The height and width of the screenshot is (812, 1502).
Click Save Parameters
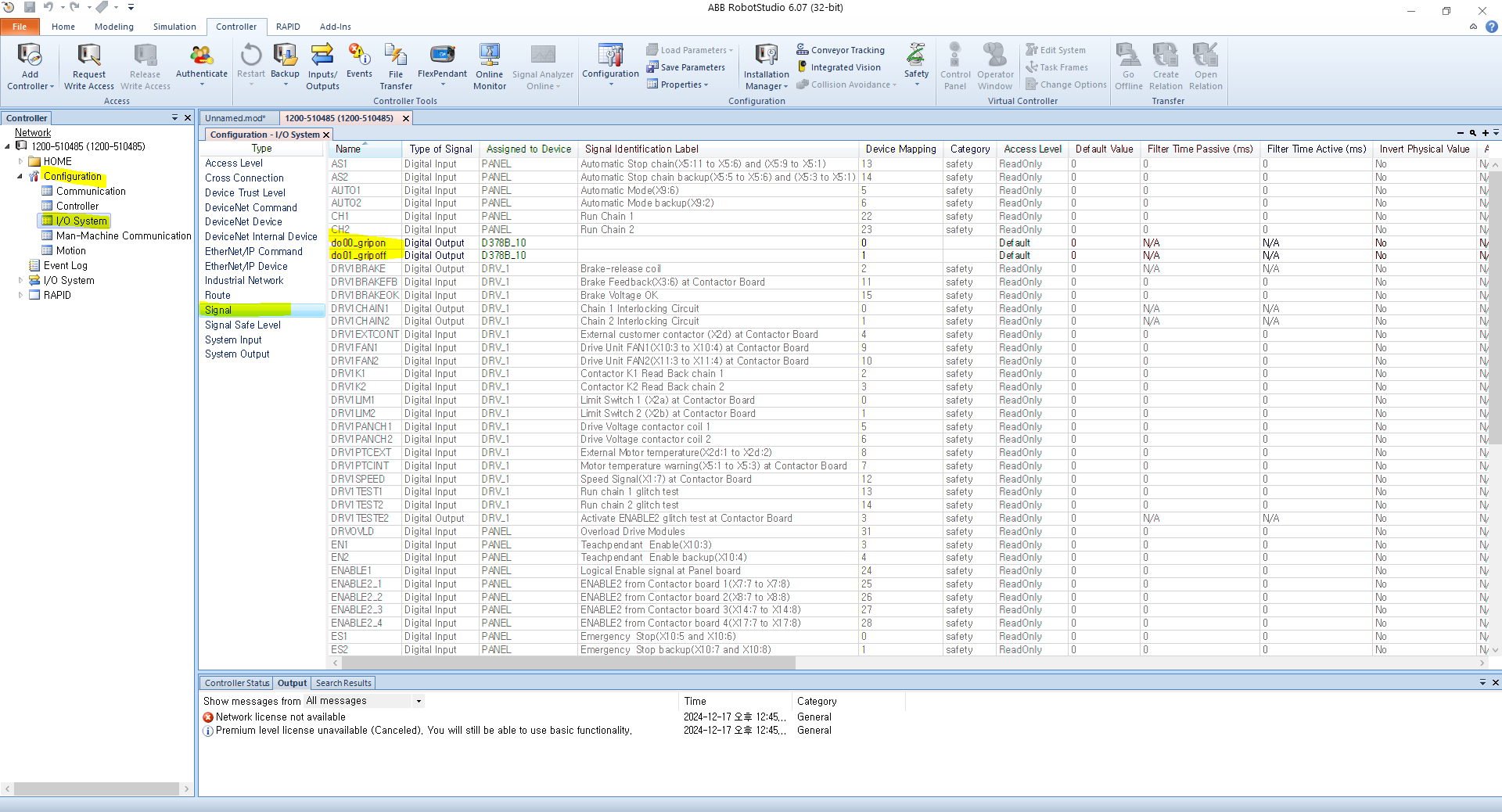click(x=685, y=67)
